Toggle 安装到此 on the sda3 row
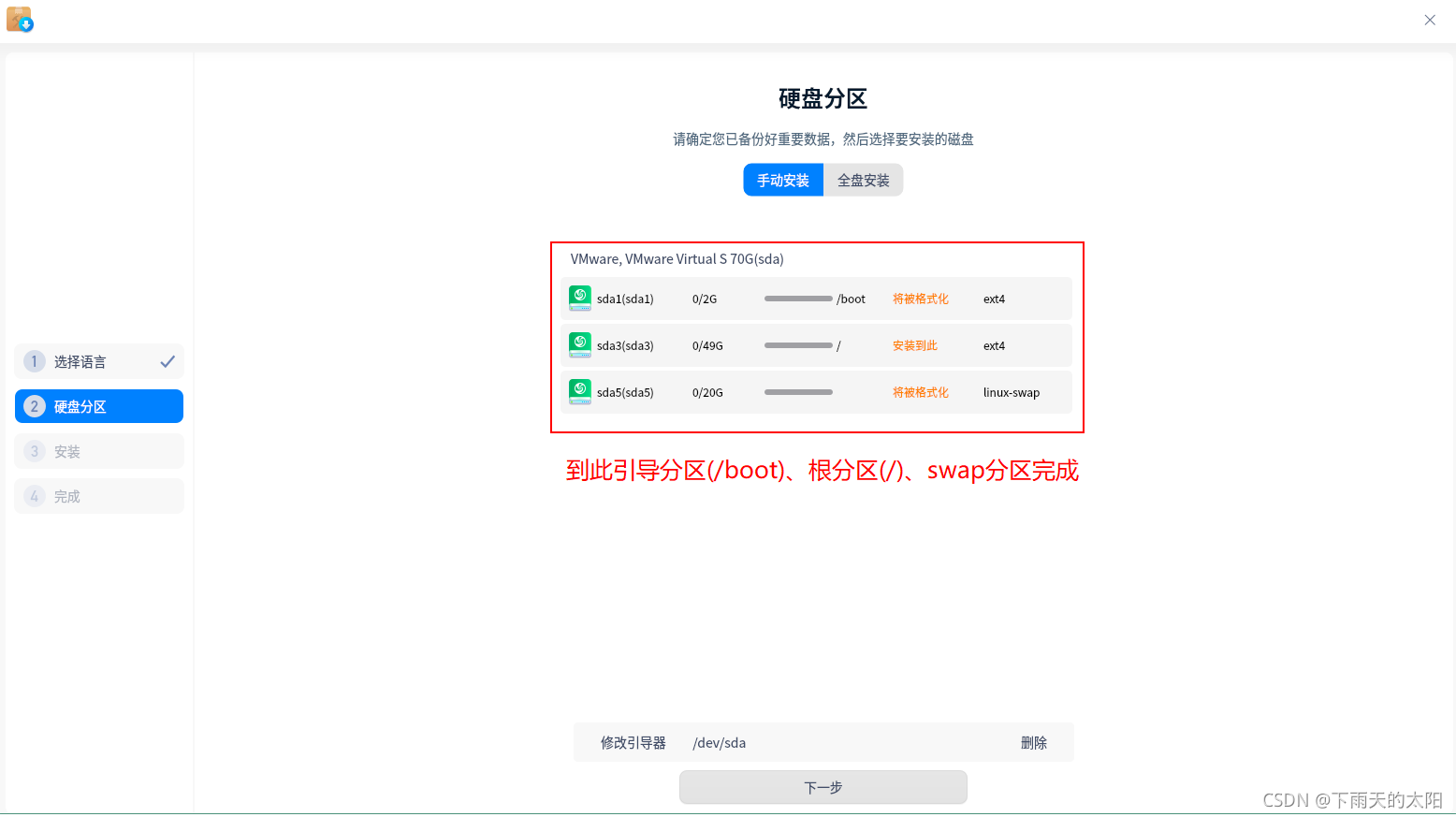This screenshot has width=1456, height=817. (x=914, y=344)
